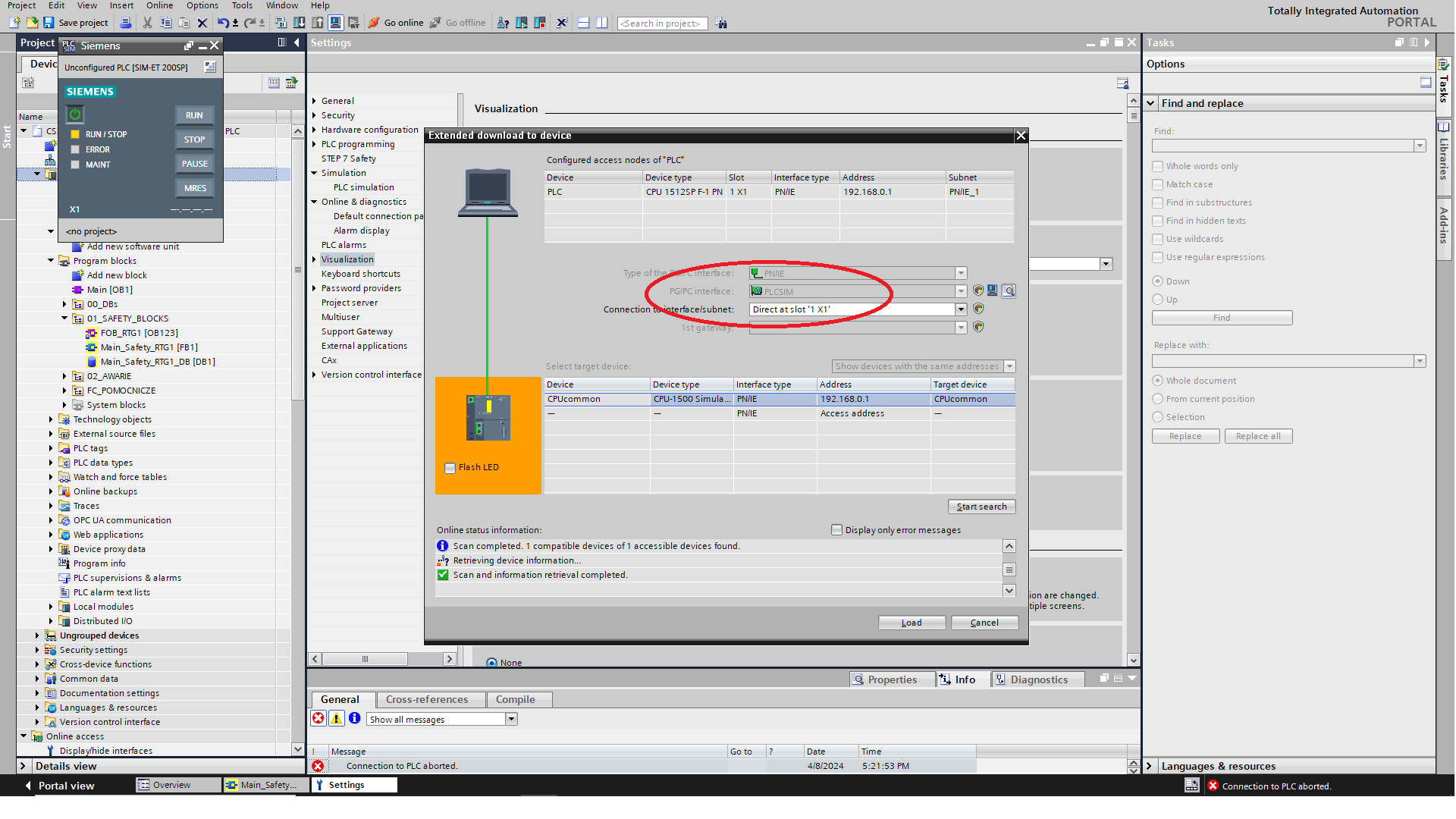Image resolution: width=1456 pixels, height=819 pixels.
Task: Tick the Whole words only checkbox
Action: click(x=1158, y=166)
